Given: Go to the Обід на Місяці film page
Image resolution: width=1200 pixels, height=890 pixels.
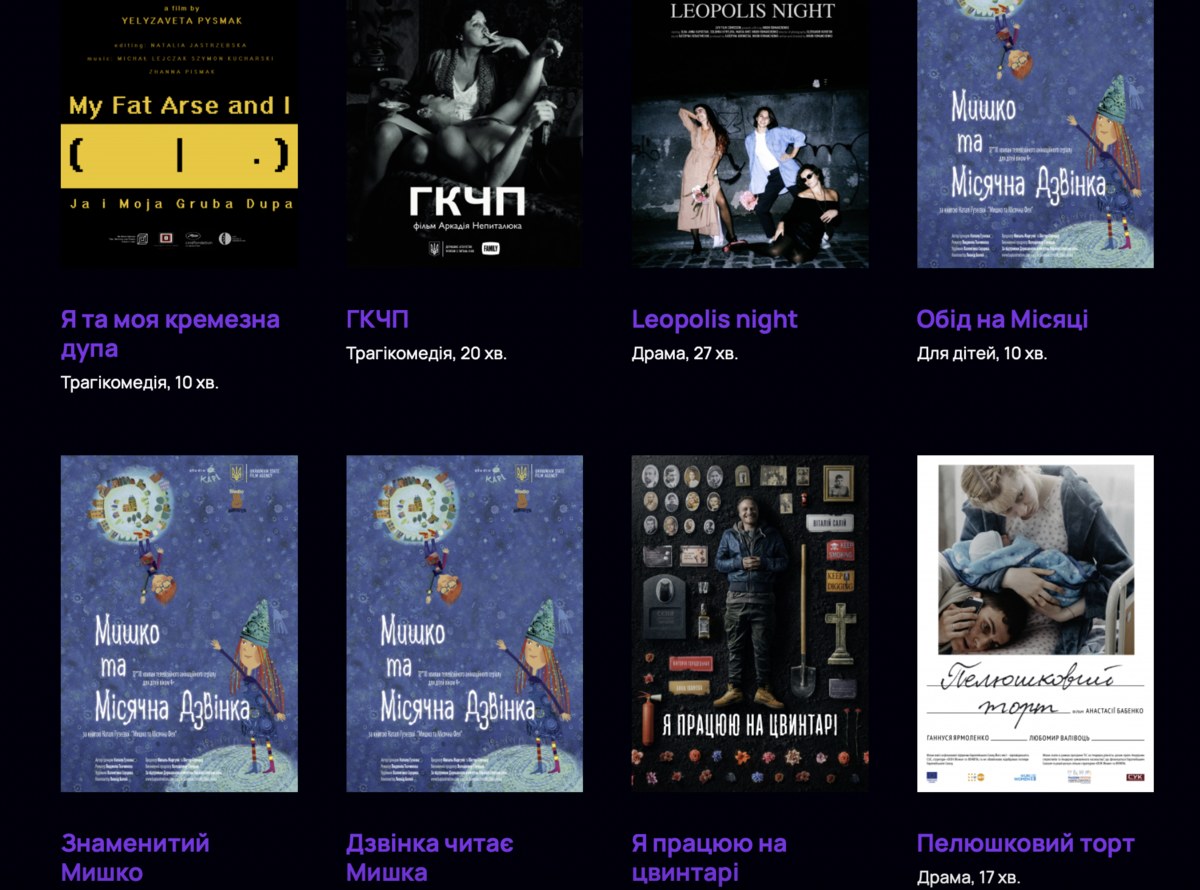Looking at the screenshot, I should [1002, 320].
